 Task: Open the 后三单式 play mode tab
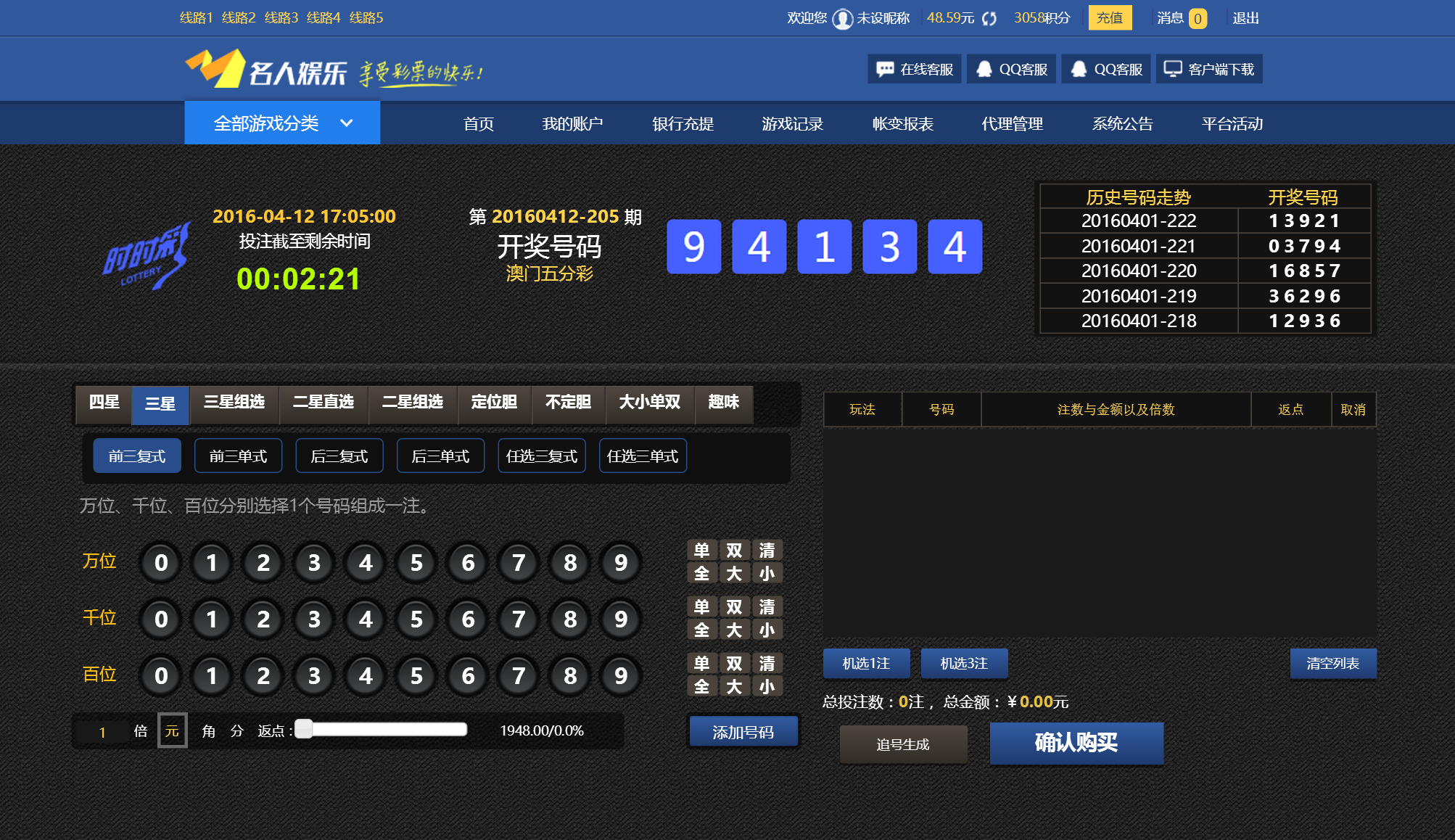coord(440,455)
